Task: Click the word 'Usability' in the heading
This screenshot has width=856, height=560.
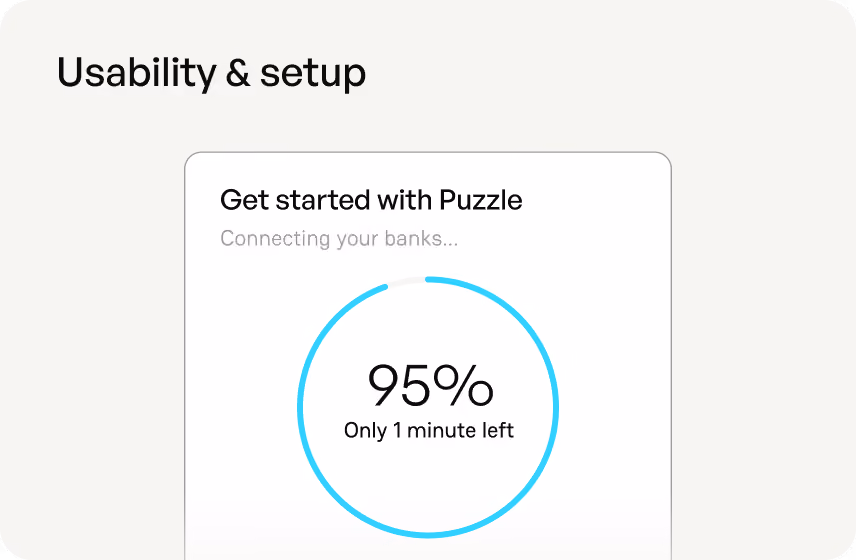Action: 136,73
